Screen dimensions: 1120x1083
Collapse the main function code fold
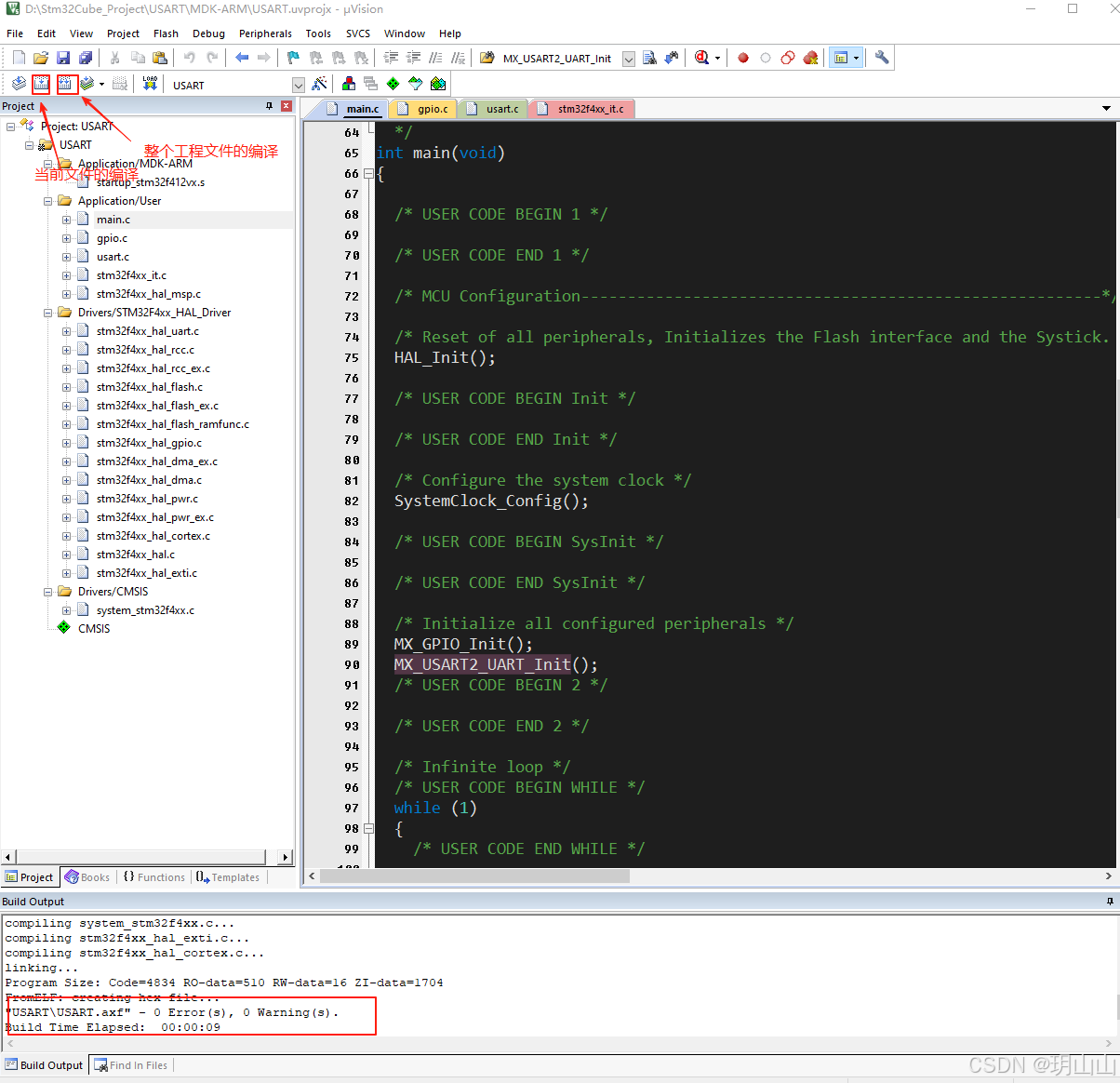tap(368, 173)
